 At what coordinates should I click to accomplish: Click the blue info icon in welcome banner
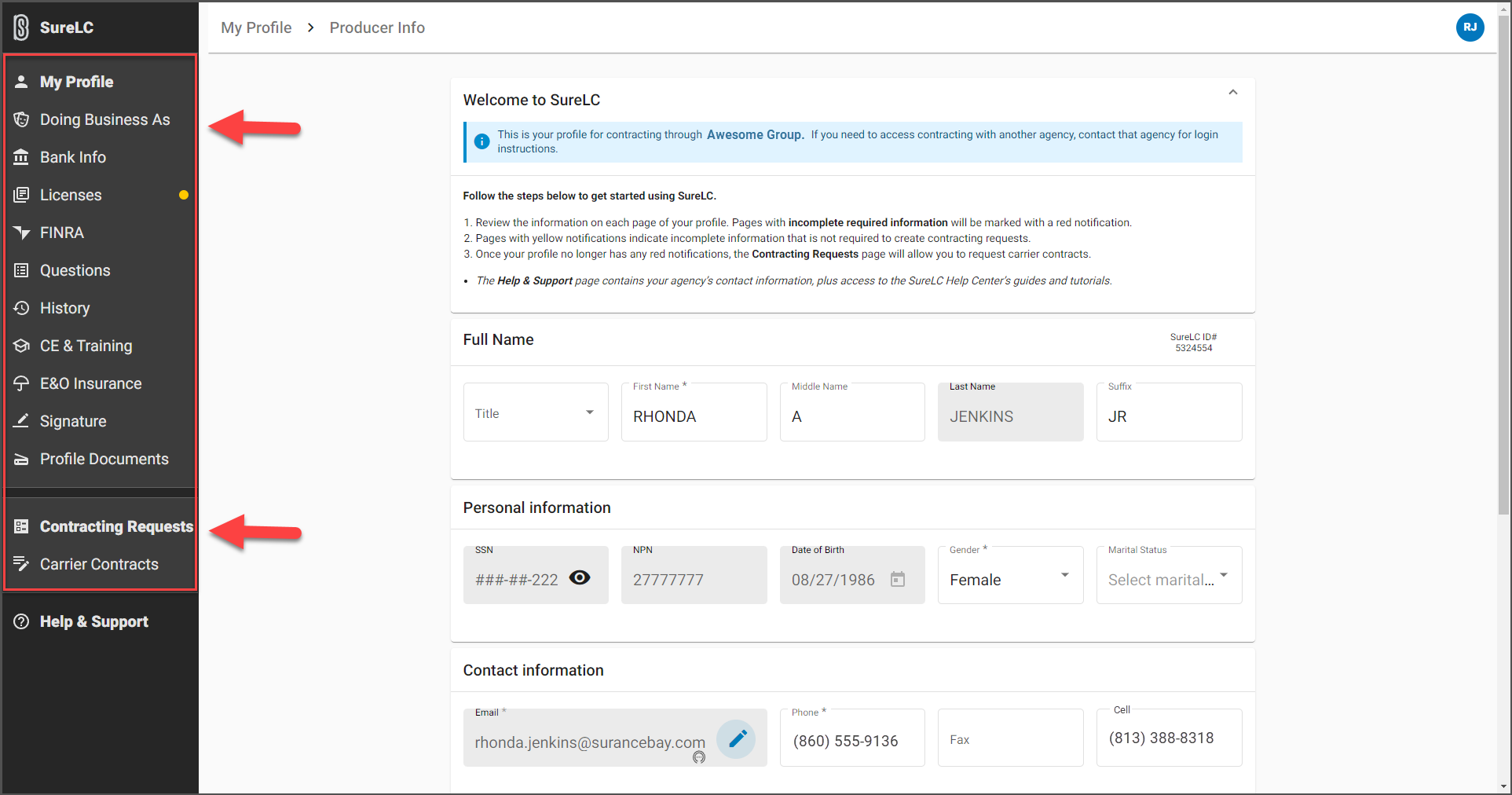481,141
